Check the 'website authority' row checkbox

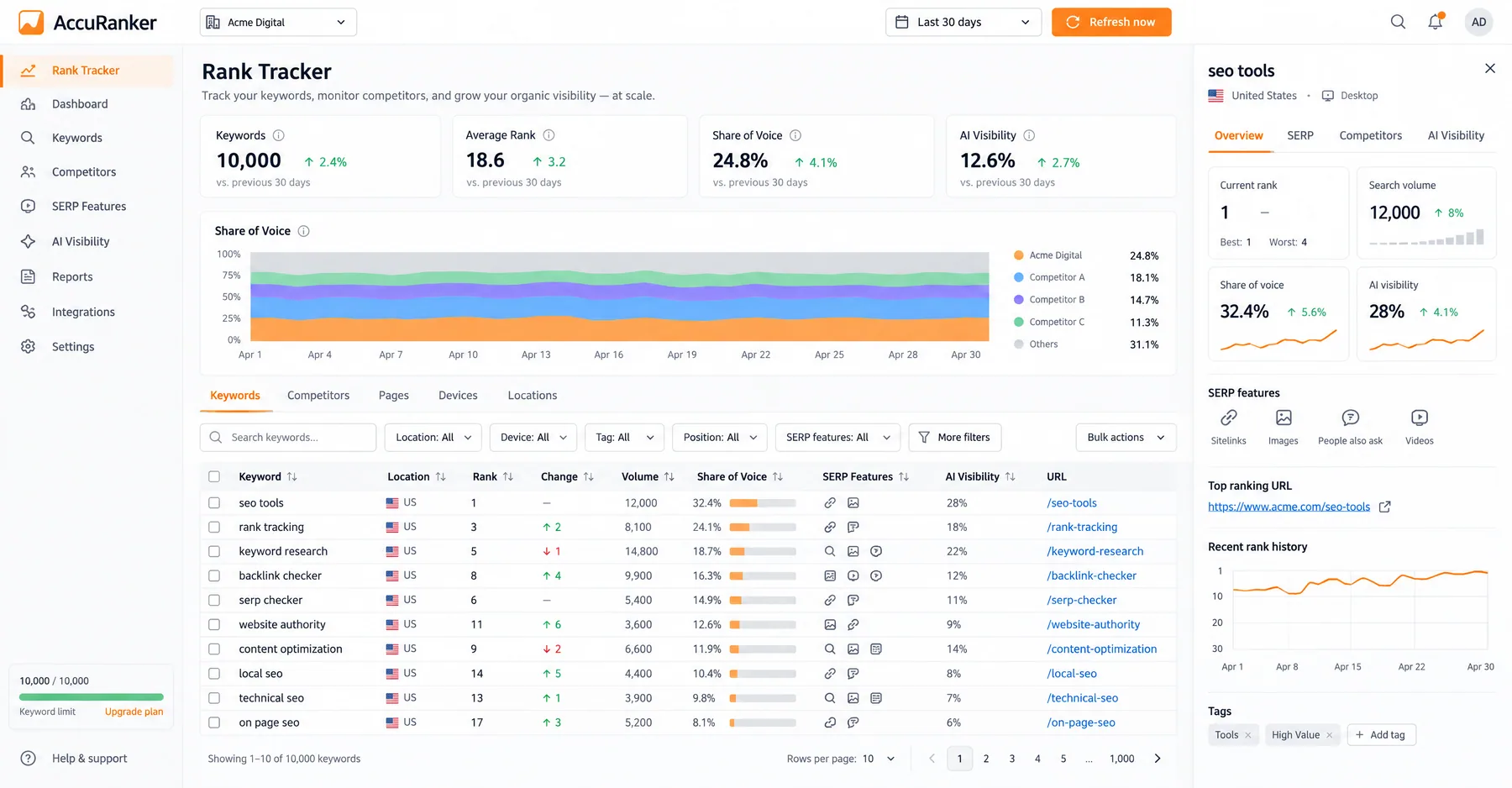click(x=214, y=625)
